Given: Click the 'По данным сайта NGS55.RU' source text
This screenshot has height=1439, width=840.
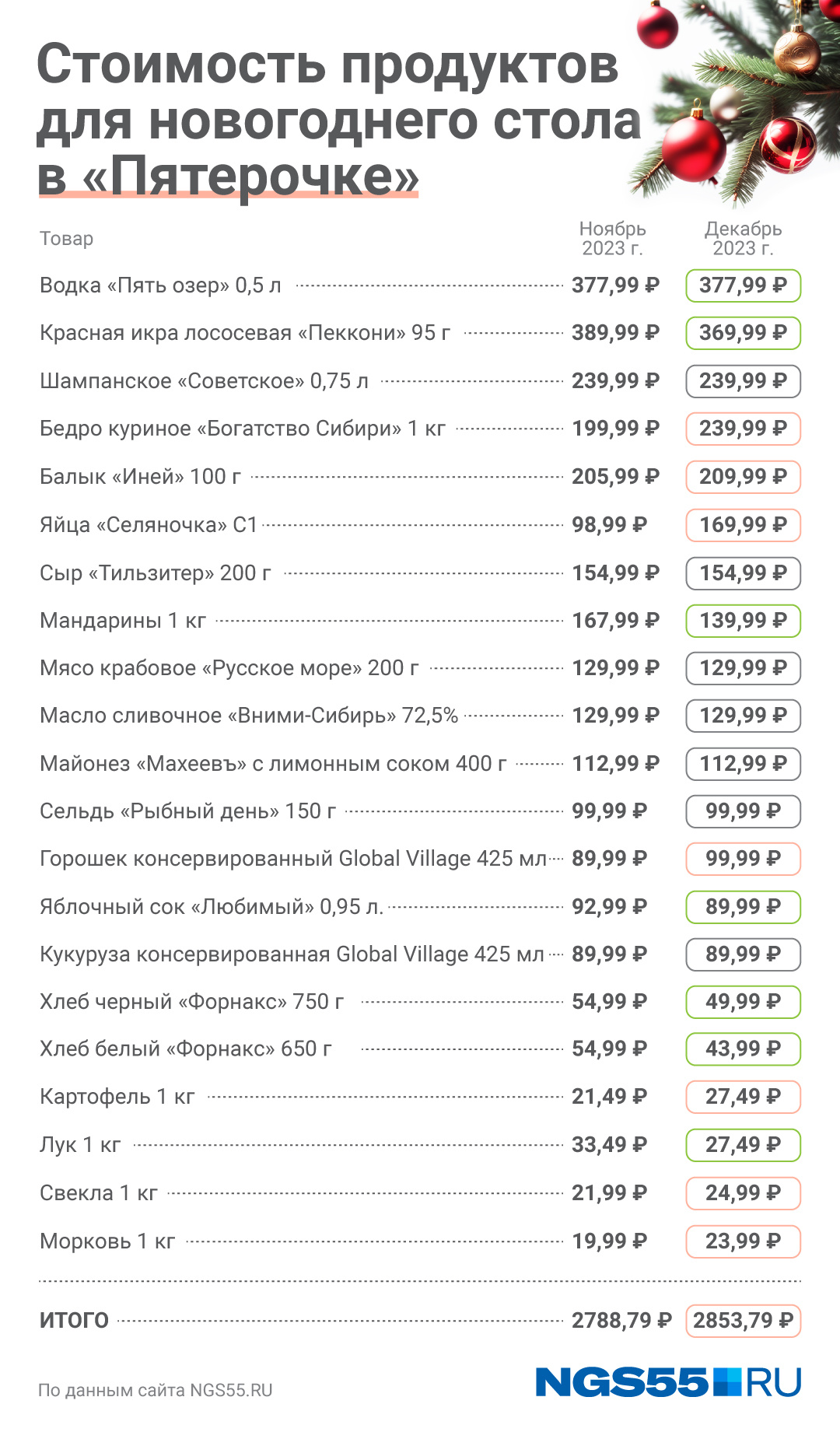Looking at the screenshot, I should (156, 1390).
